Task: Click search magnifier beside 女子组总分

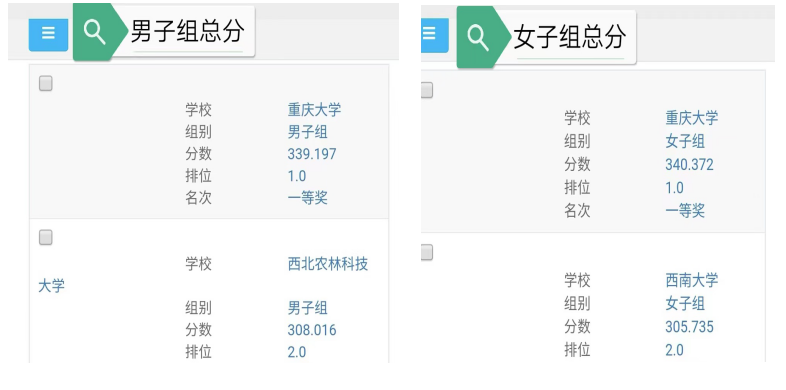Action: tap(478, 38)
